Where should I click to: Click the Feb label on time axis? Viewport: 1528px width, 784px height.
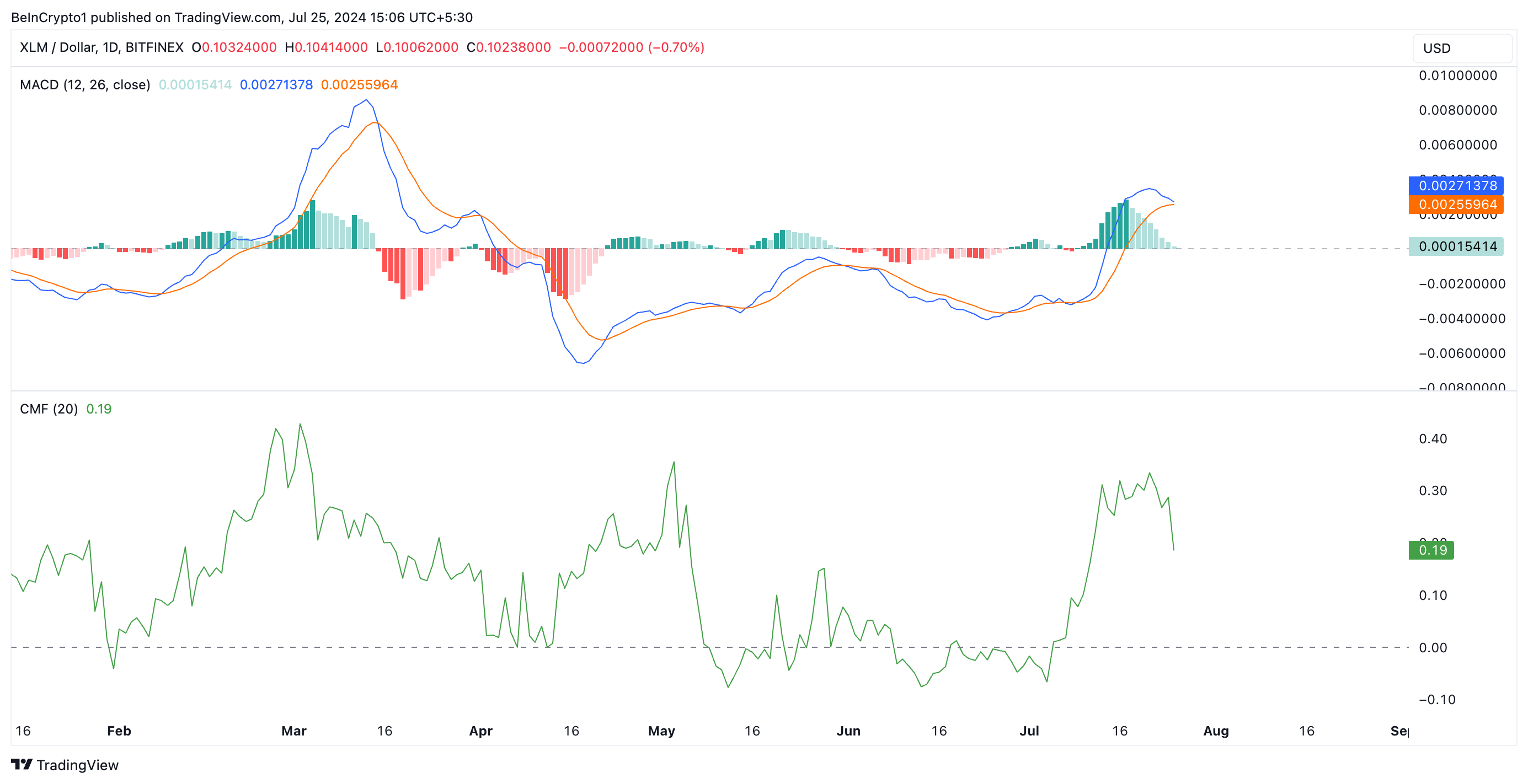(119, 731)
